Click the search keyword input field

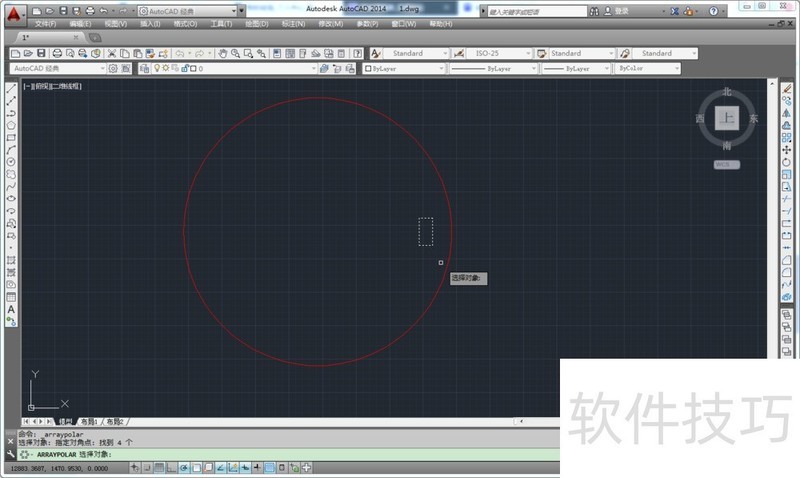click(537, 11)
